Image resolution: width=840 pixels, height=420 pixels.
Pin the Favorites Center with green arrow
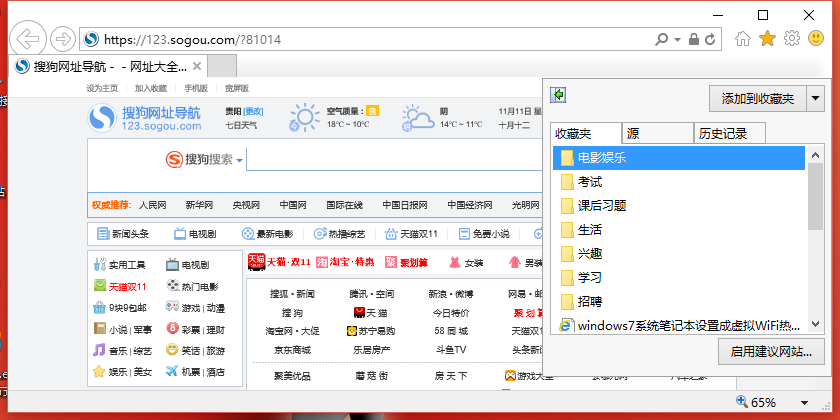(559, 95)
